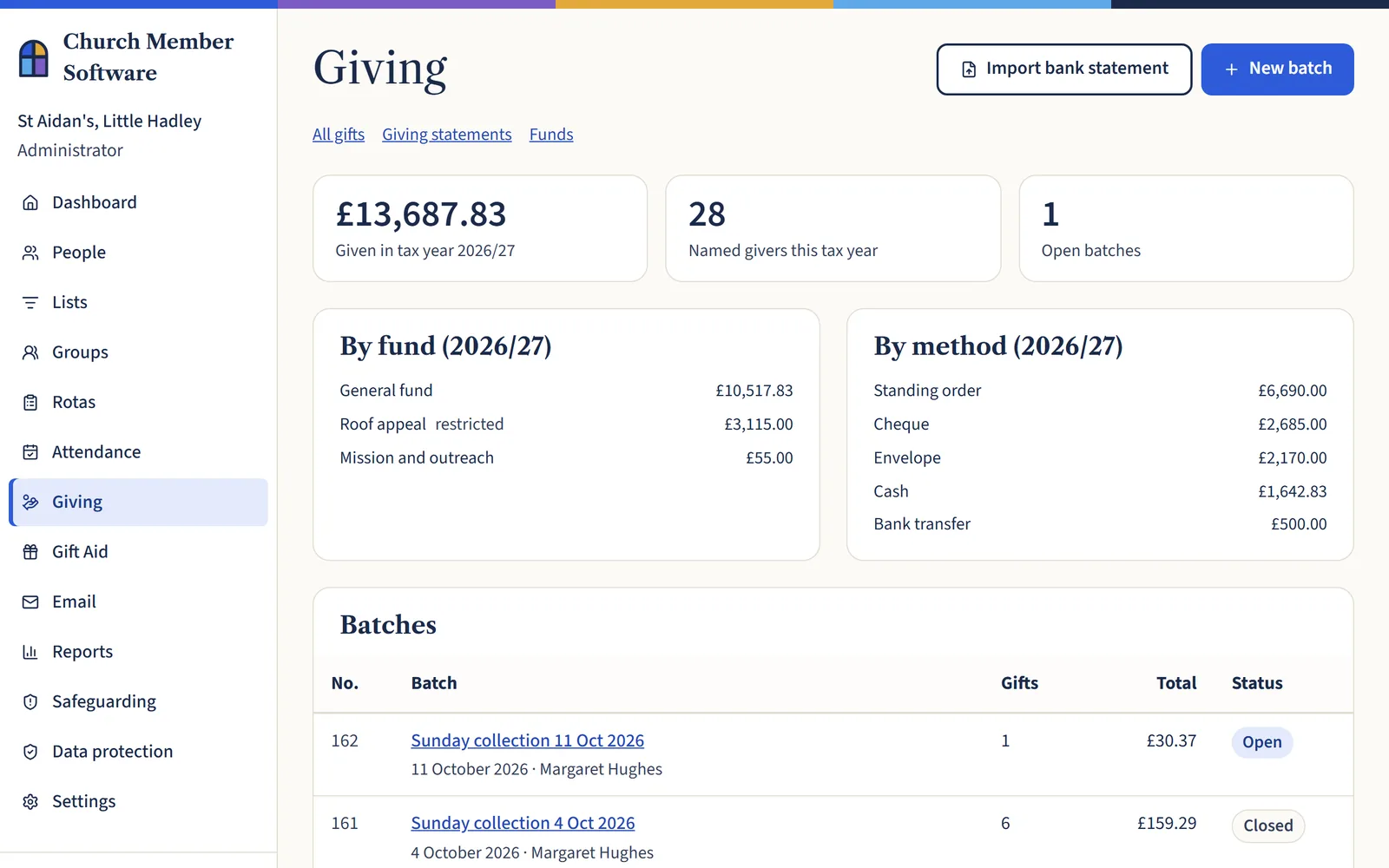Click the £13,687.83 total given figure
The height and width of the screenshot is (868, 1389).
(421, 214)
